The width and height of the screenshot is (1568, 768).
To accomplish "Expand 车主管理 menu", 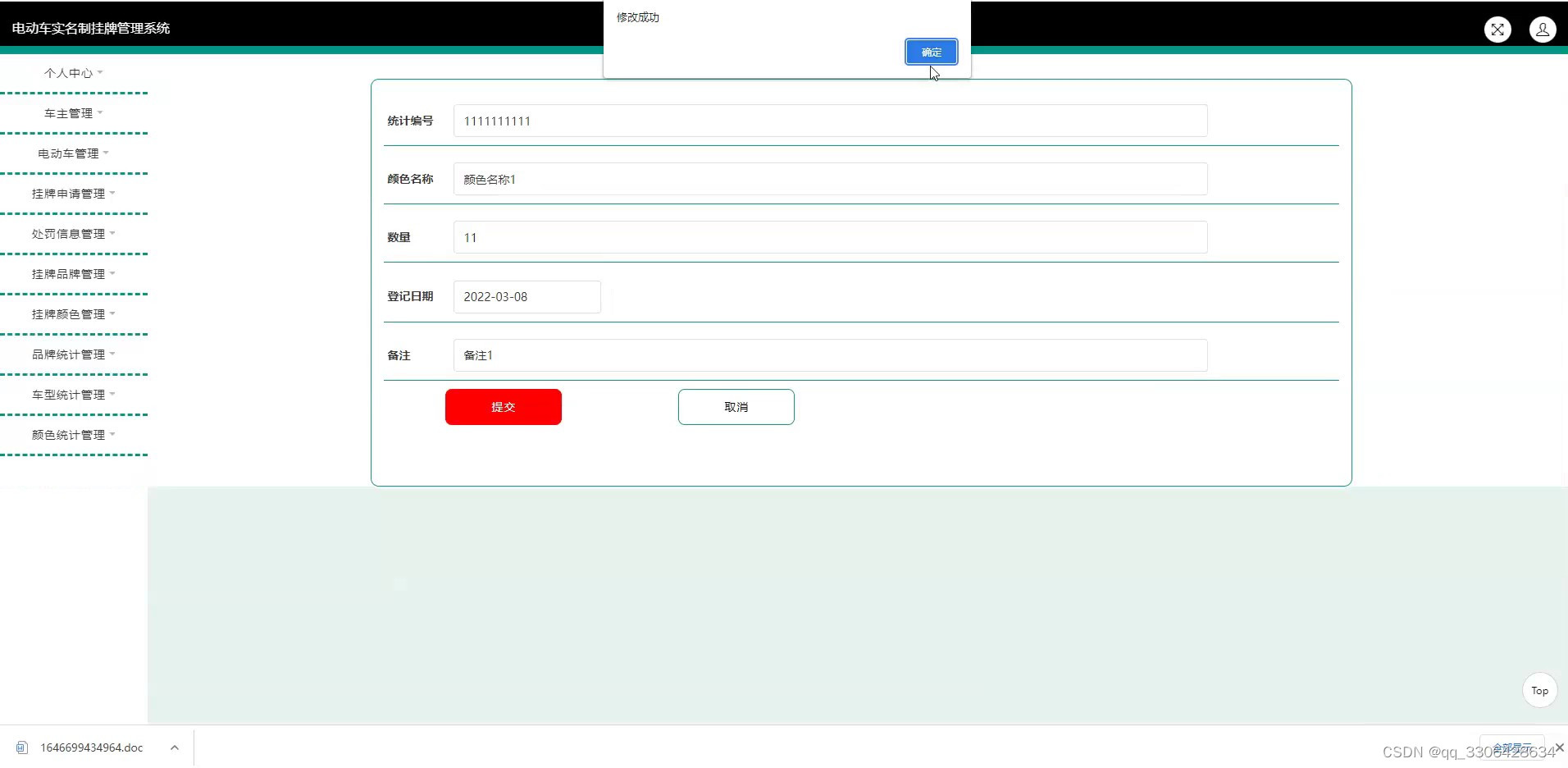I will [x=74, y=113].
